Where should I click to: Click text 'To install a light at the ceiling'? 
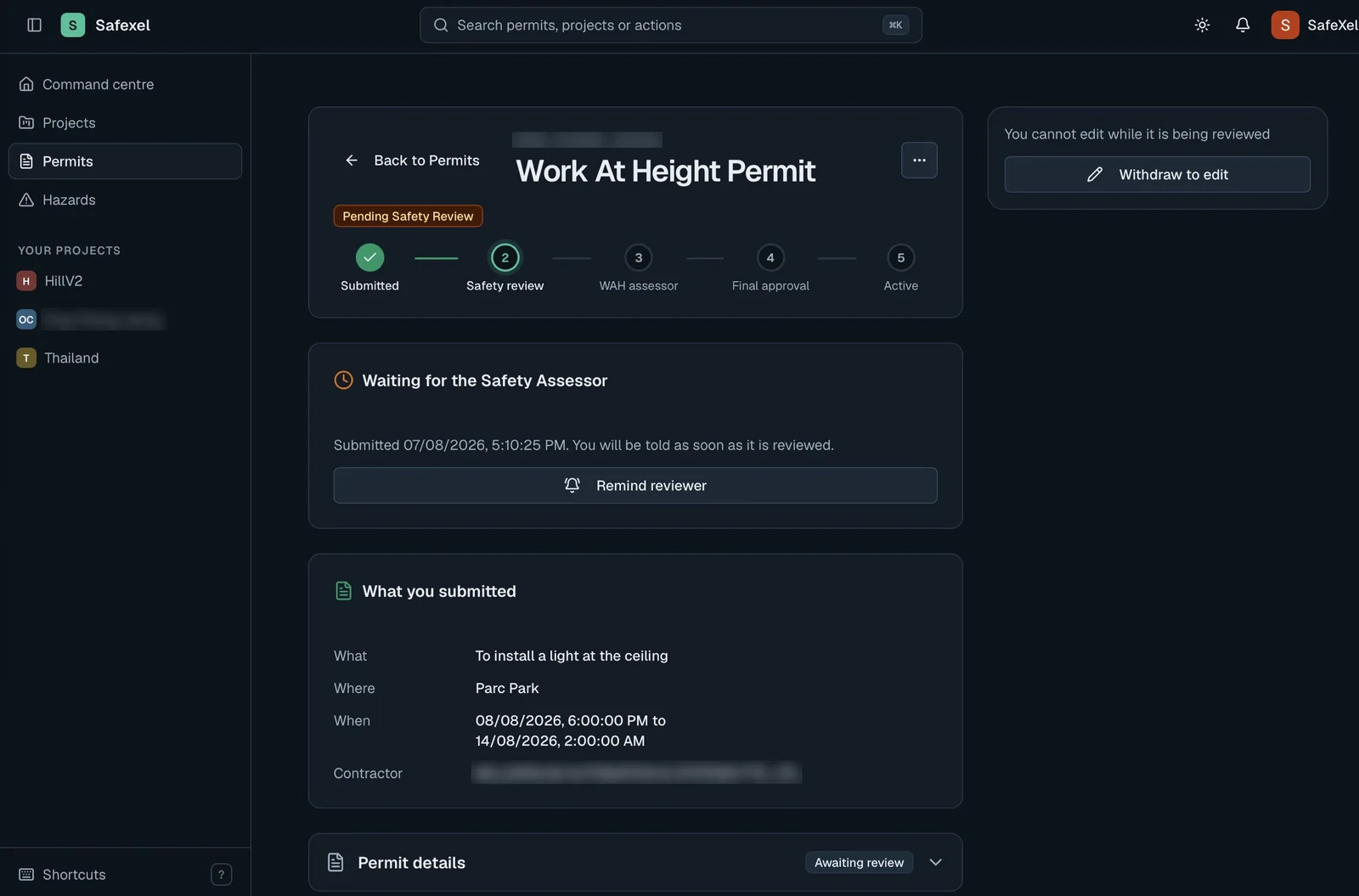(x=572, y=656)
